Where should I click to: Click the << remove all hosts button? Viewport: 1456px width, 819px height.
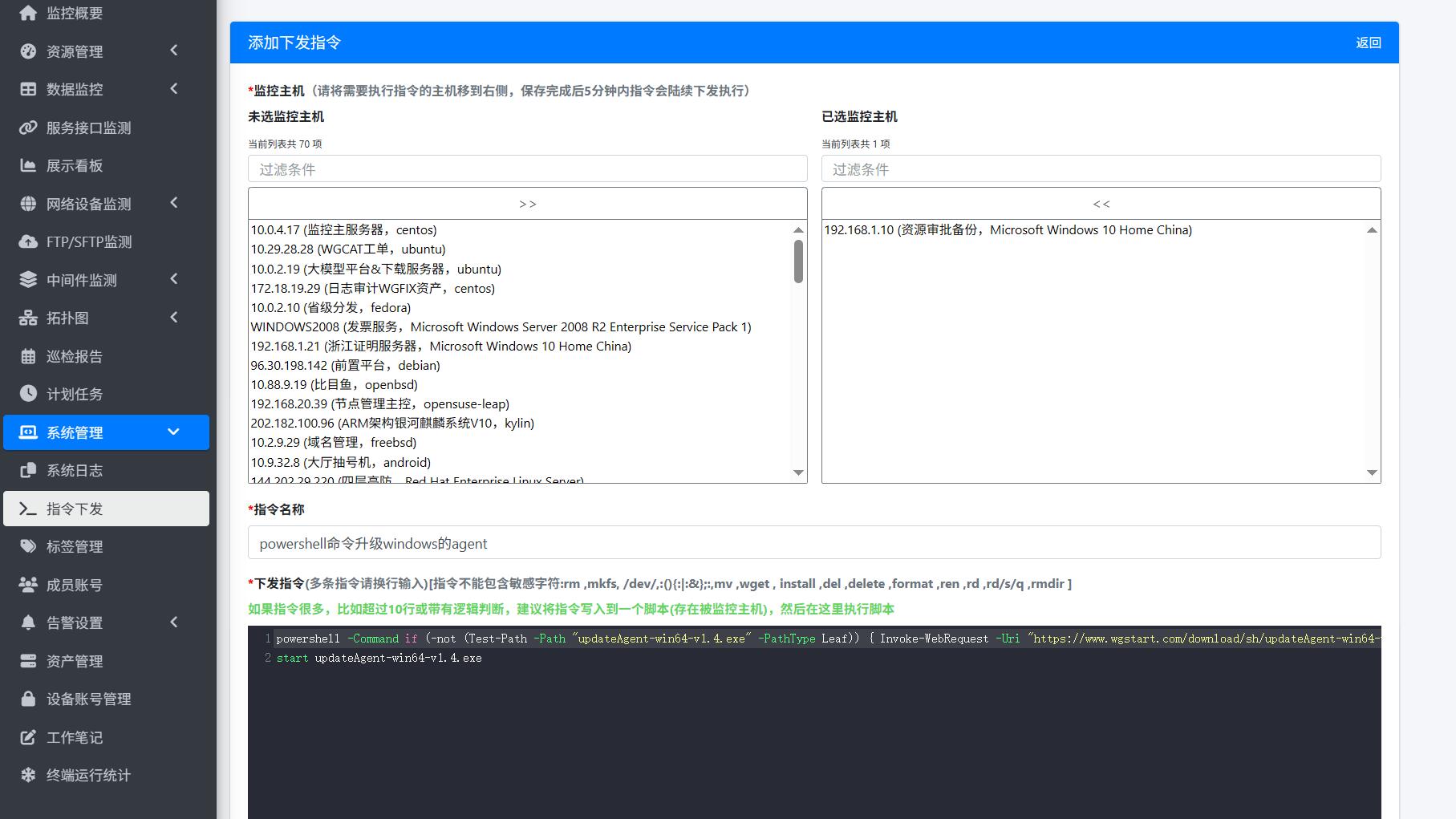1101,204
